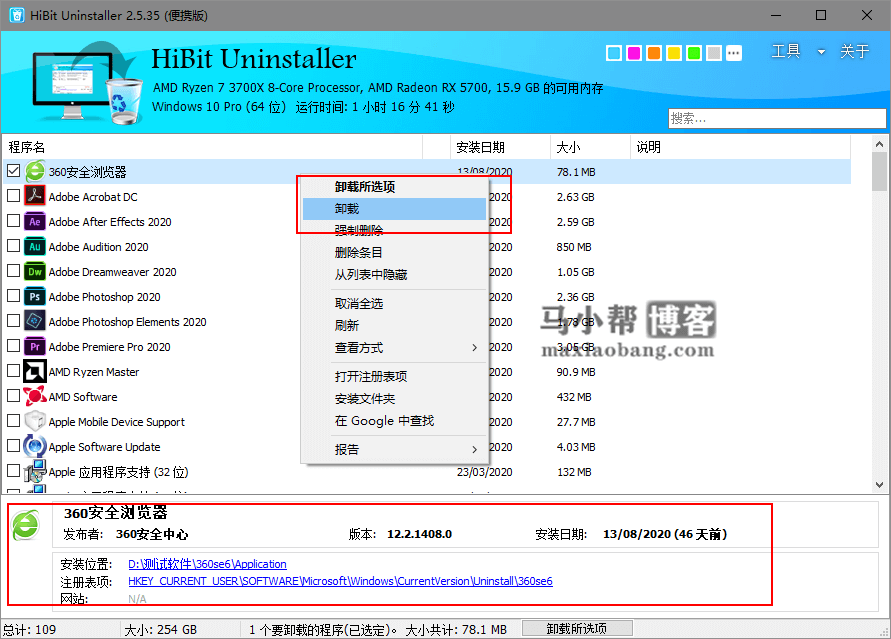Screen dimensions: 891x639
Task: Click the program list scrollbar up arrow
Action: (879, 144)
